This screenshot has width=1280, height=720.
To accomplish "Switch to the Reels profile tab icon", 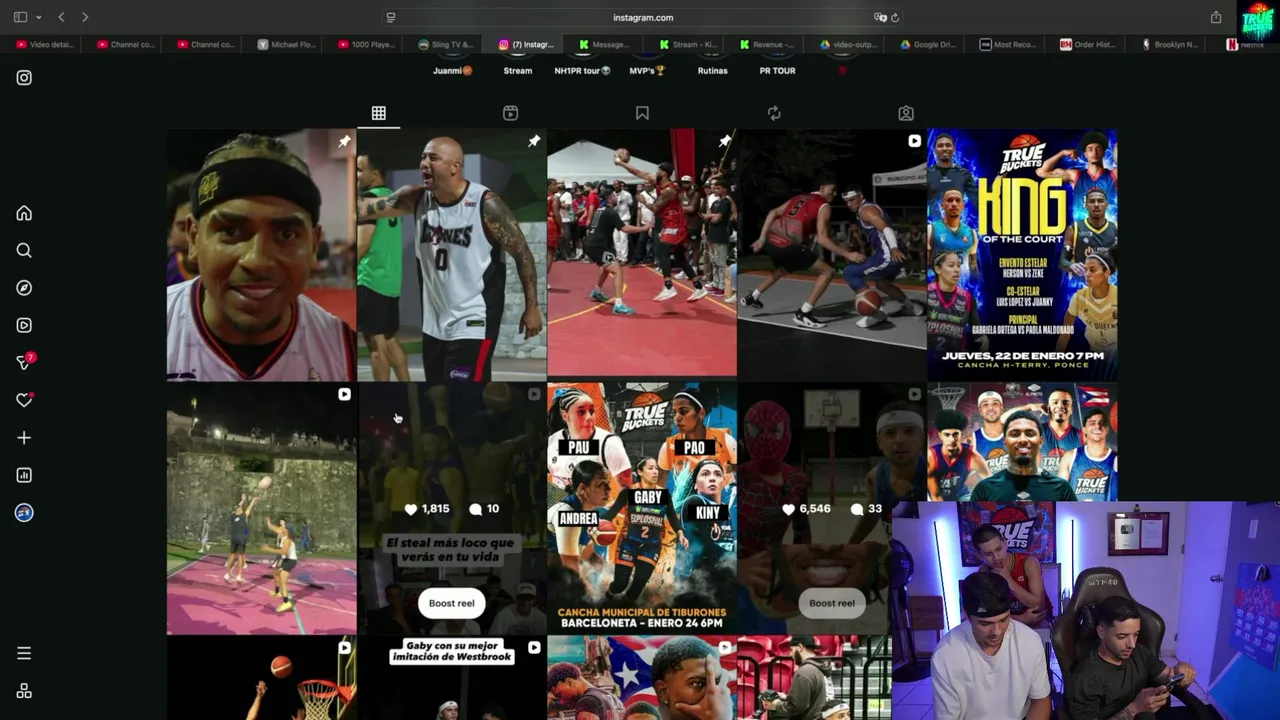I will (x=510, y=113).
